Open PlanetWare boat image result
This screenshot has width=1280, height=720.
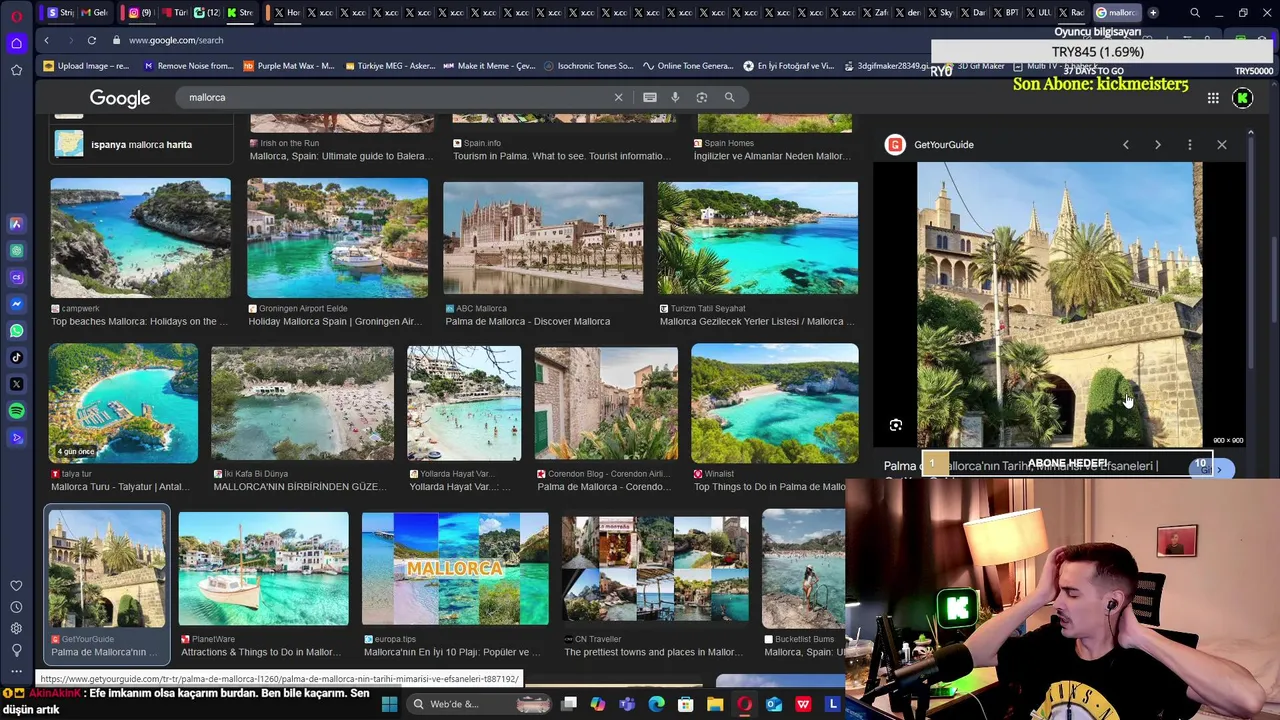[x=263, y=569]
